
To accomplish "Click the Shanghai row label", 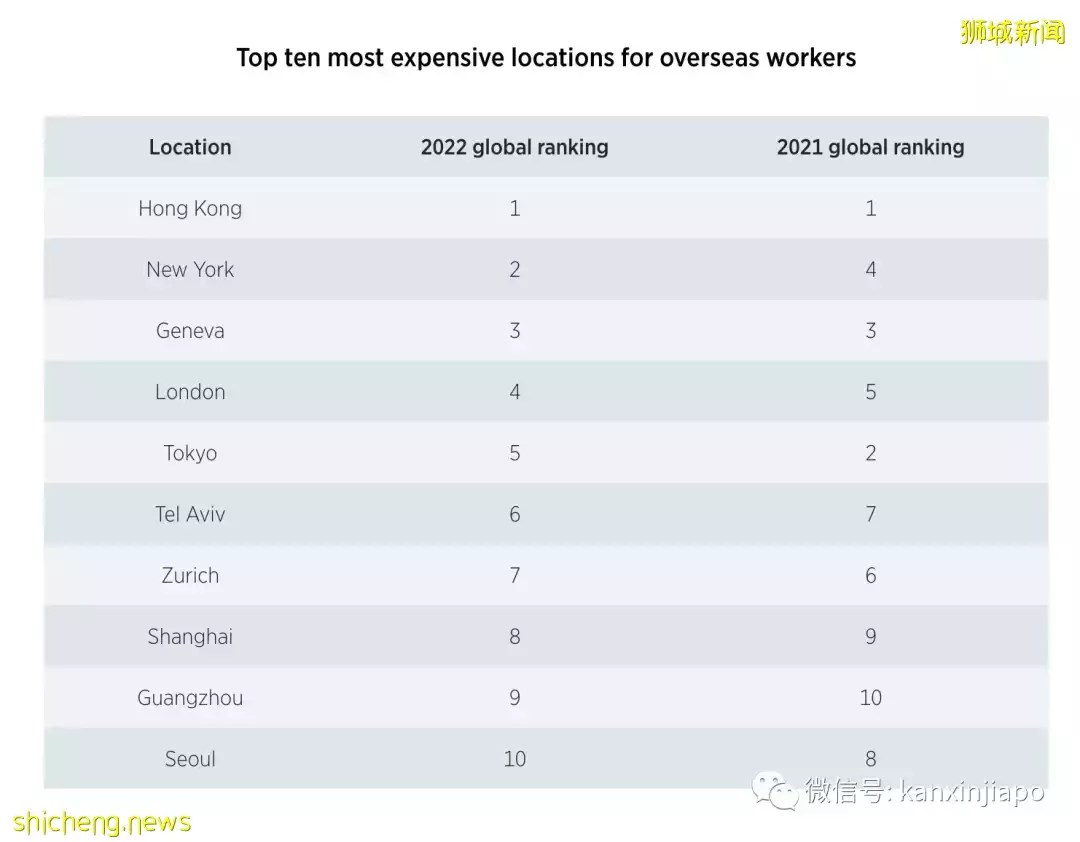I will click(x=190, y=636).
